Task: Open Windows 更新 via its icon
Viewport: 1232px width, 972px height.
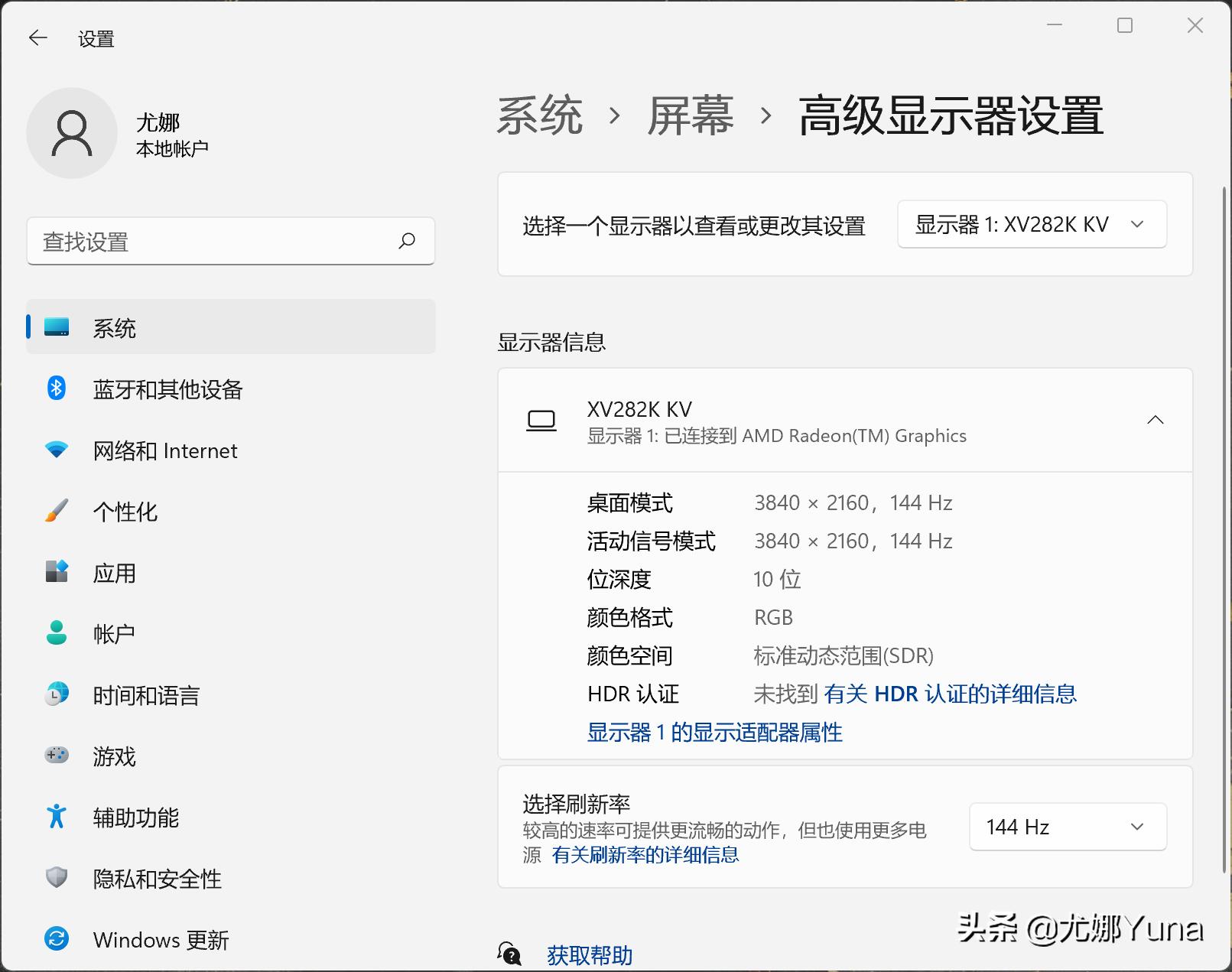Action: point(57,938)
